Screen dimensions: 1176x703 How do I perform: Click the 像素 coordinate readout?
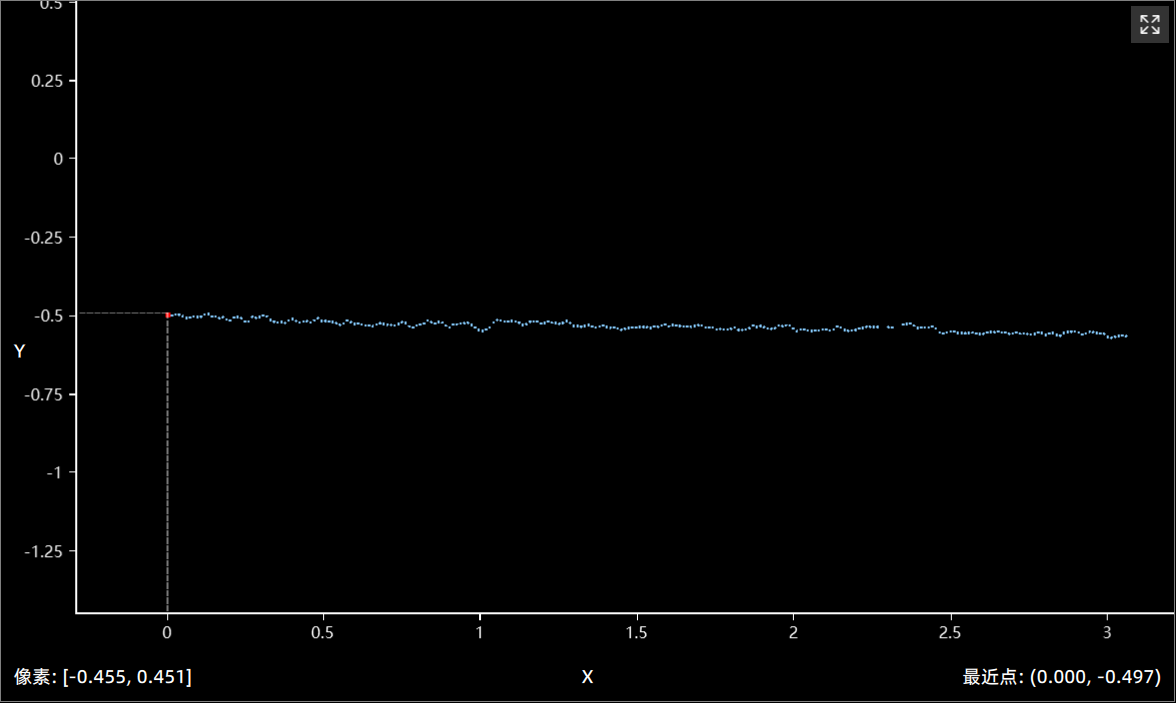[103, 677]
